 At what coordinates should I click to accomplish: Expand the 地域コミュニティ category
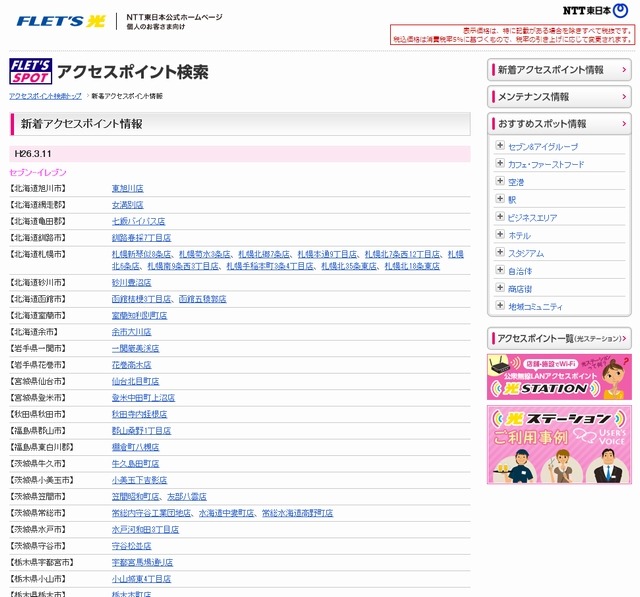pyautogui.click(x=500, y=305)
